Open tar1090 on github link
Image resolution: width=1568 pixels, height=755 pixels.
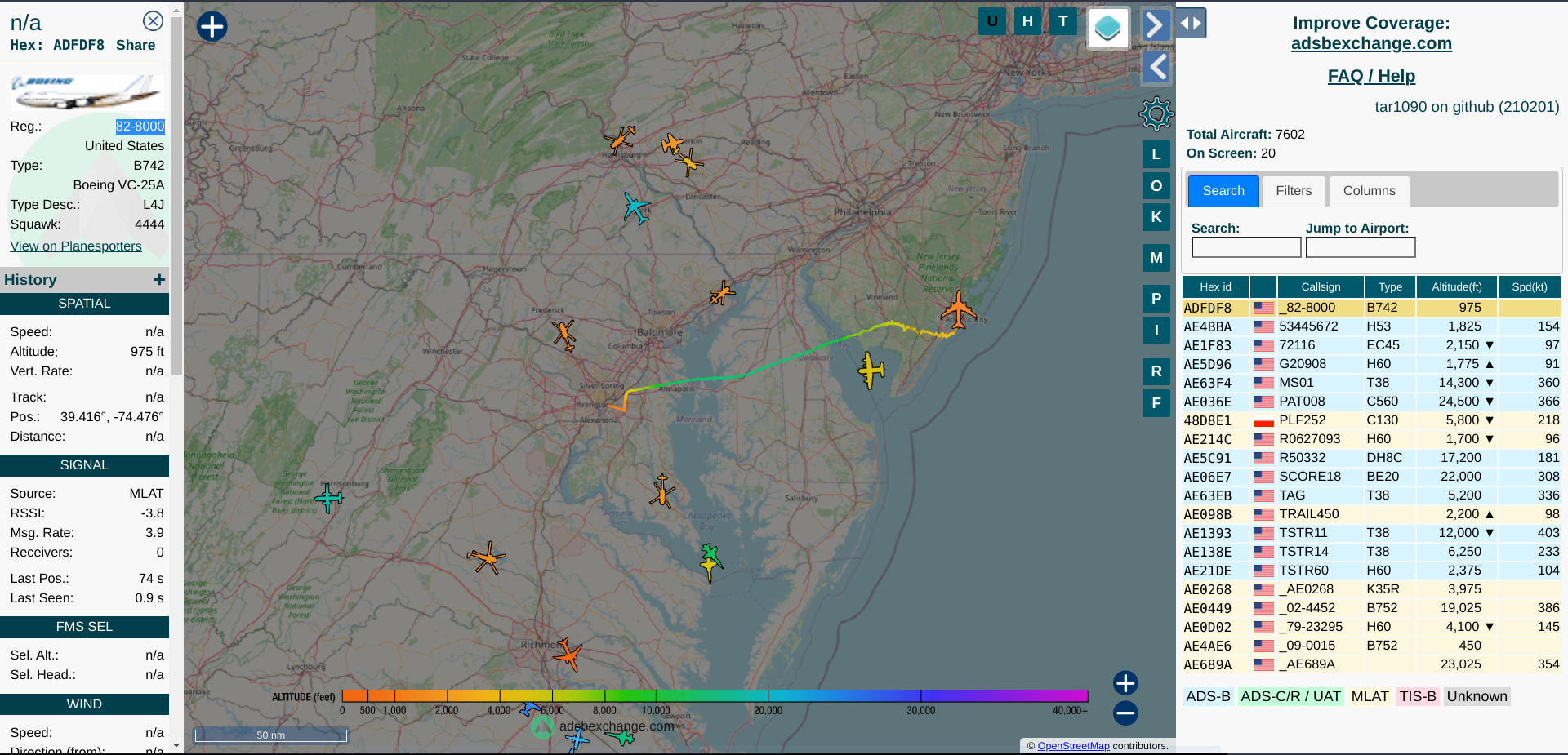click(1467, 107)
